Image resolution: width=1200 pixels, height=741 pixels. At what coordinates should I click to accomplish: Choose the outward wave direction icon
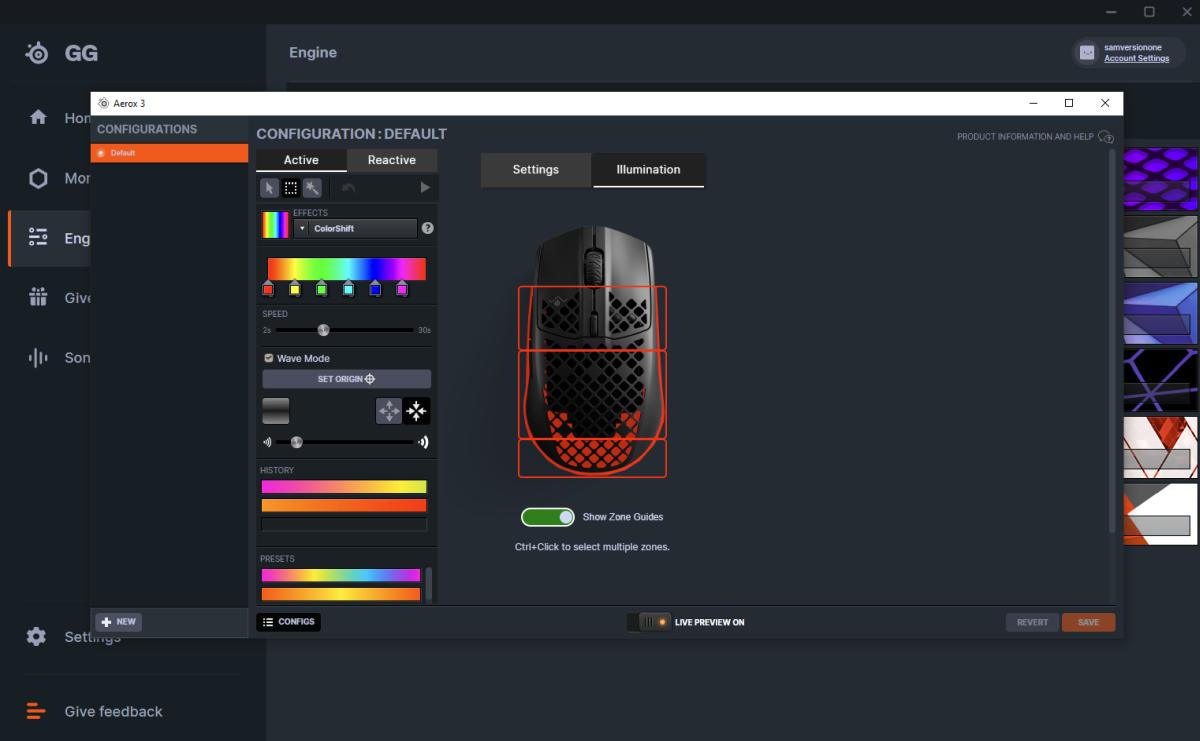point(388,411)
